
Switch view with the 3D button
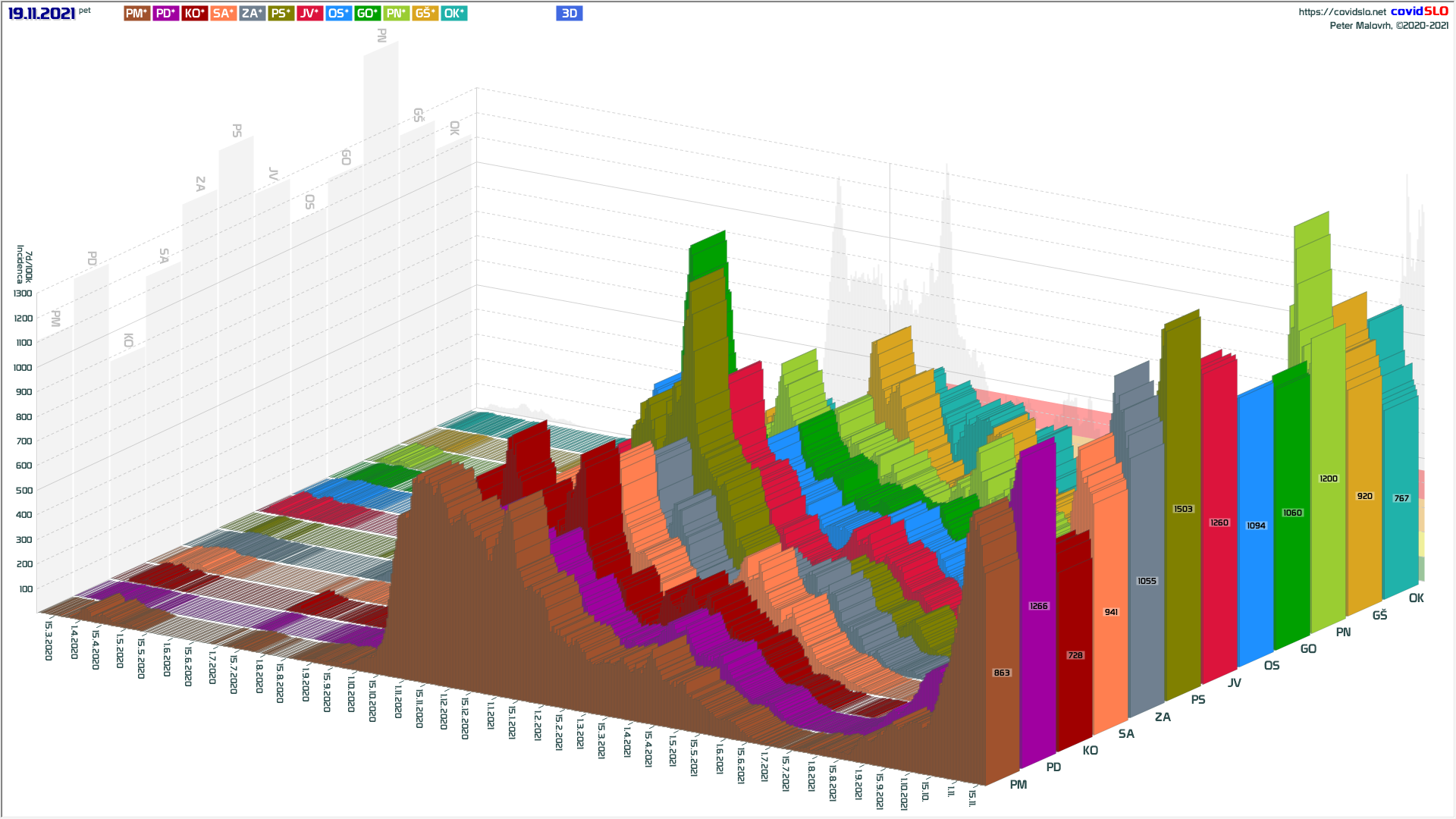click(x=569, y=14)
